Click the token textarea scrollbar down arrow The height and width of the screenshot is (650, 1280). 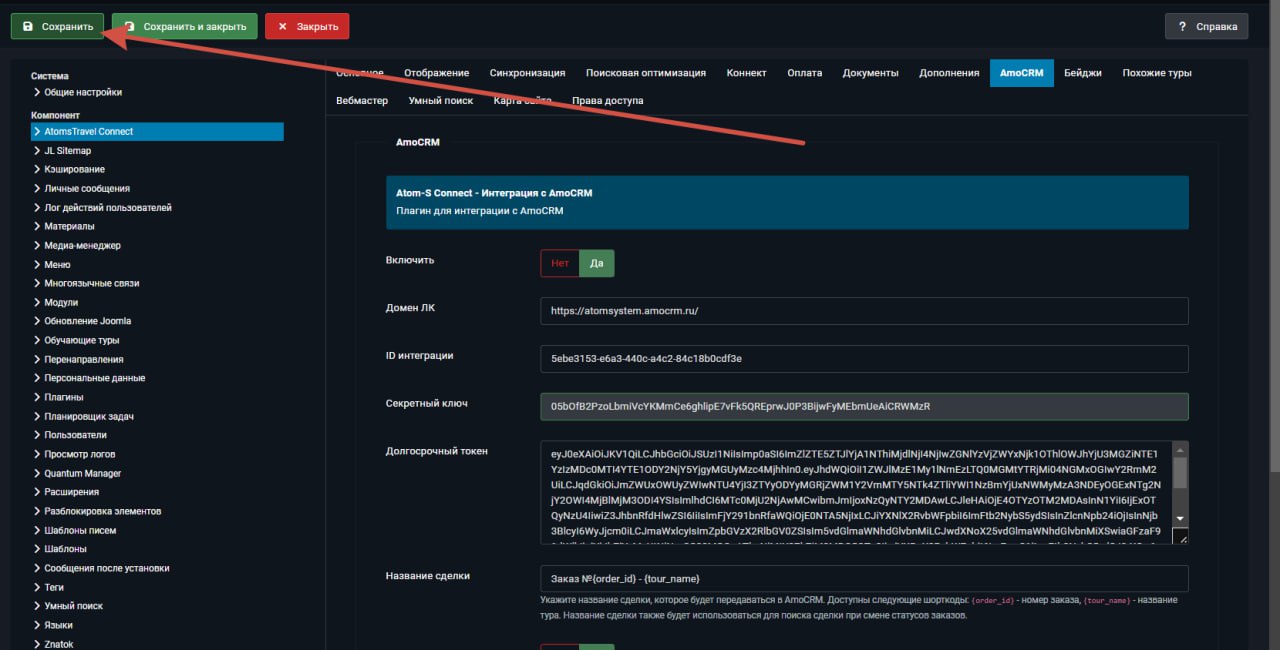click(x=1180, y=518)
